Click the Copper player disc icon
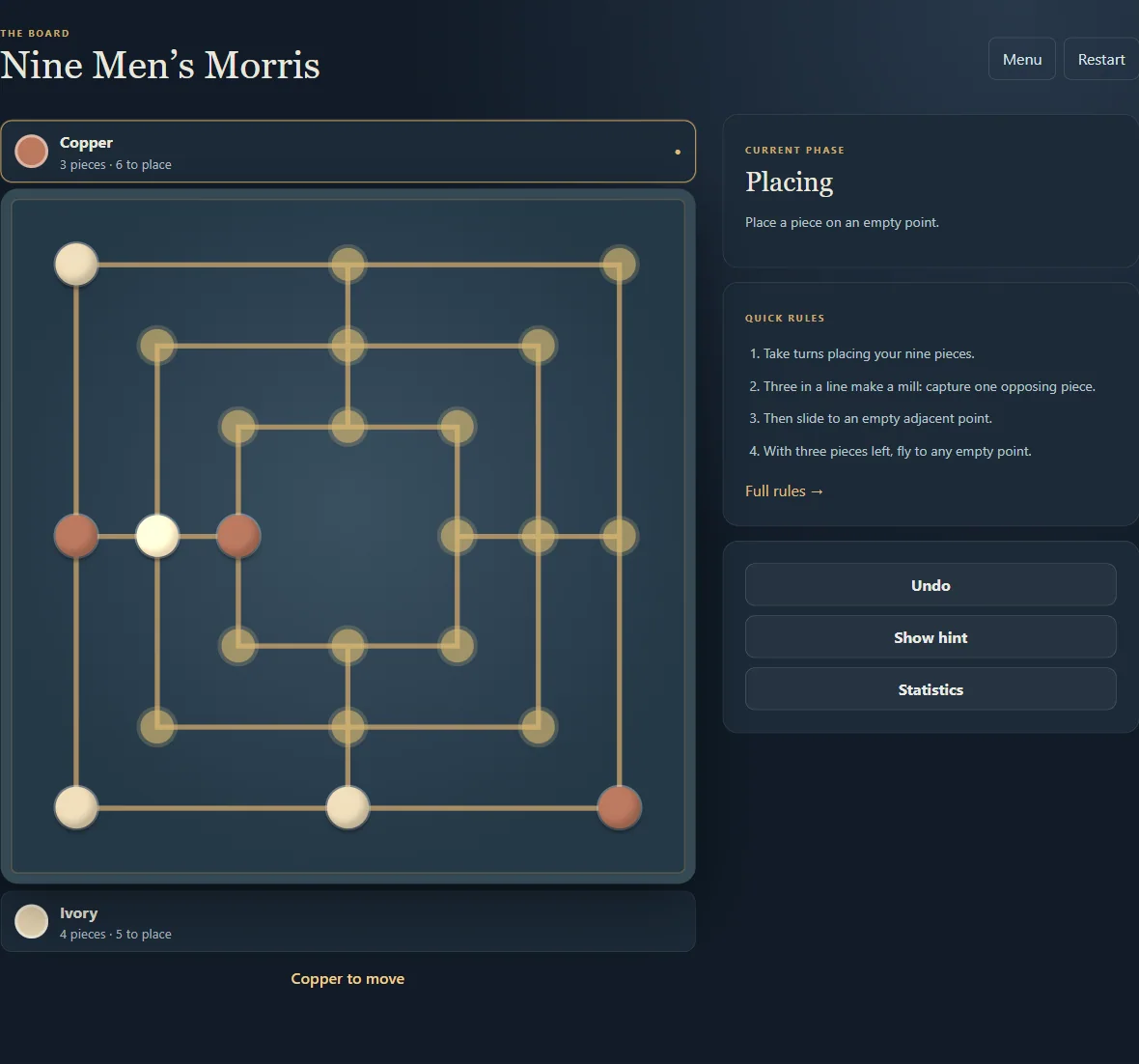 pos(31,152)
